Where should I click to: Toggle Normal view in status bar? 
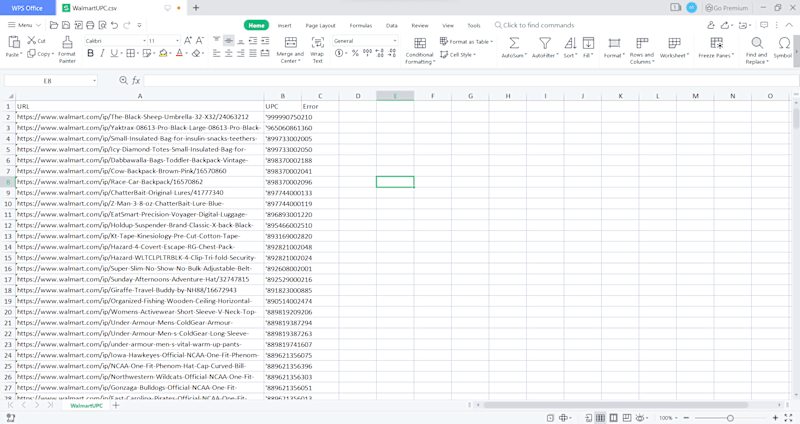click(x=601, y=418)
